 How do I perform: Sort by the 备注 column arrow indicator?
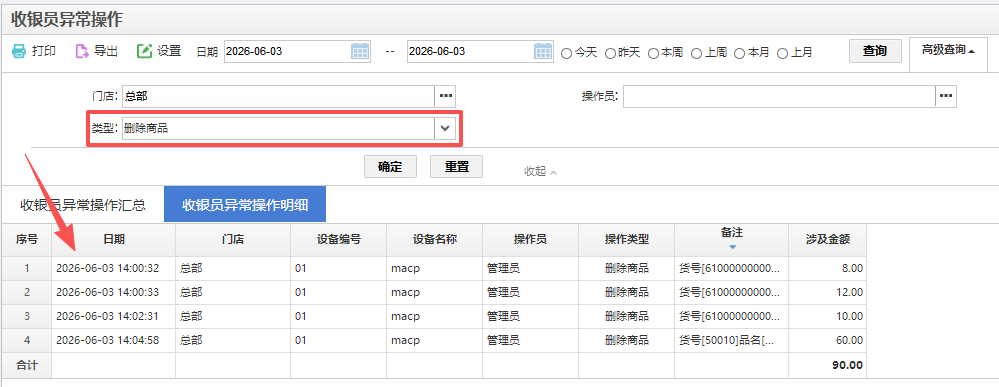coord(732,247)
